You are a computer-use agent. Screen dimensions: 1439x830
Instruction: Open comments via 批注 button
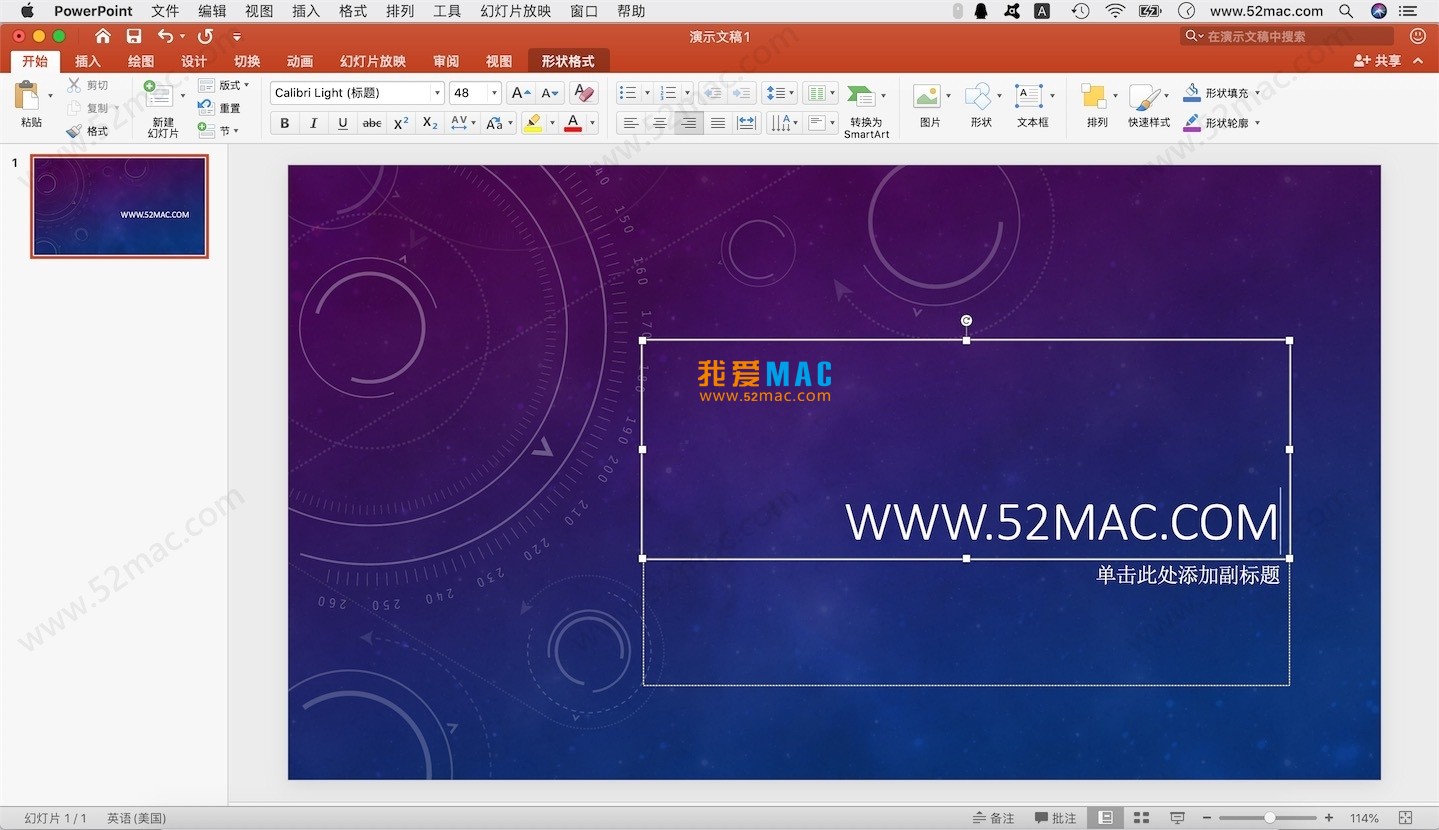click(x=1056, y=818)
